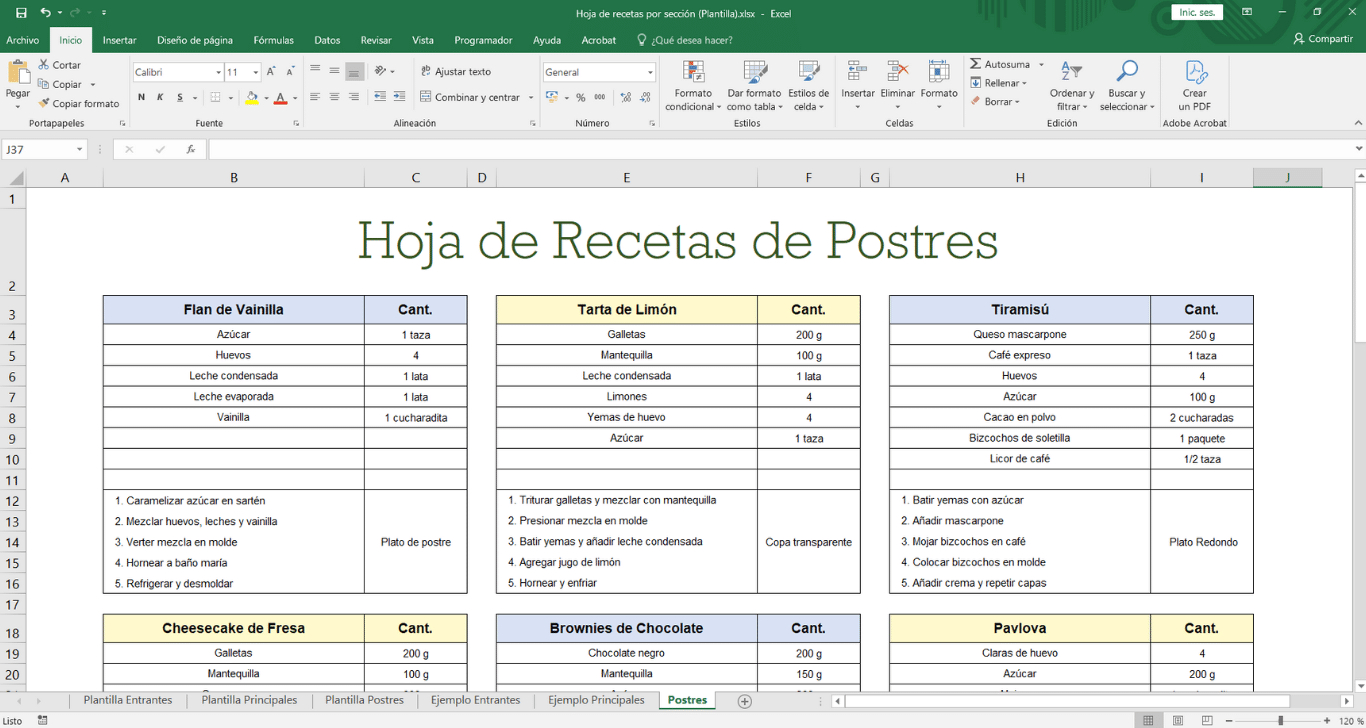Switch to the Fórmulas ribbon tab

(273, 40)
